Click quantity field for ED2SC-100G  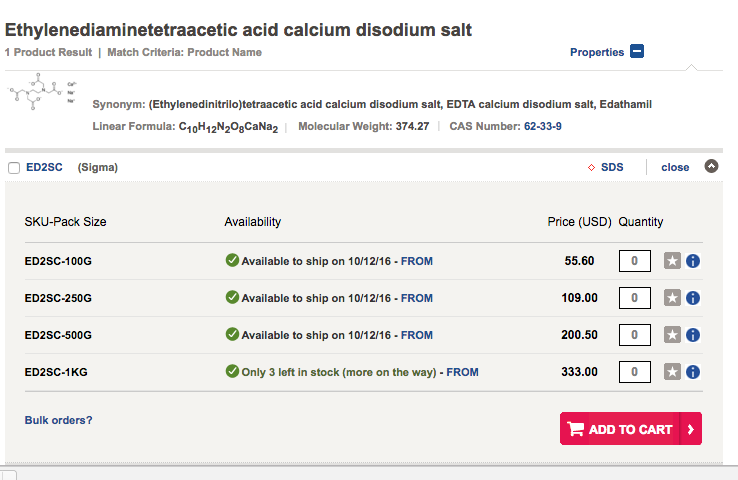point(634,261)
